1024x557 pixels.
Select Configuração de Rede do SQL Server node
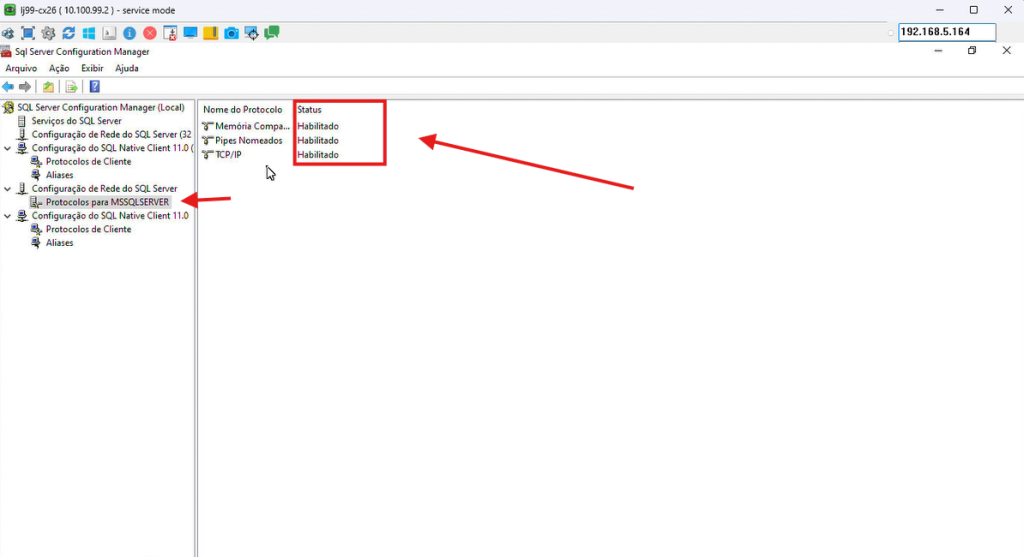(104, 189)
